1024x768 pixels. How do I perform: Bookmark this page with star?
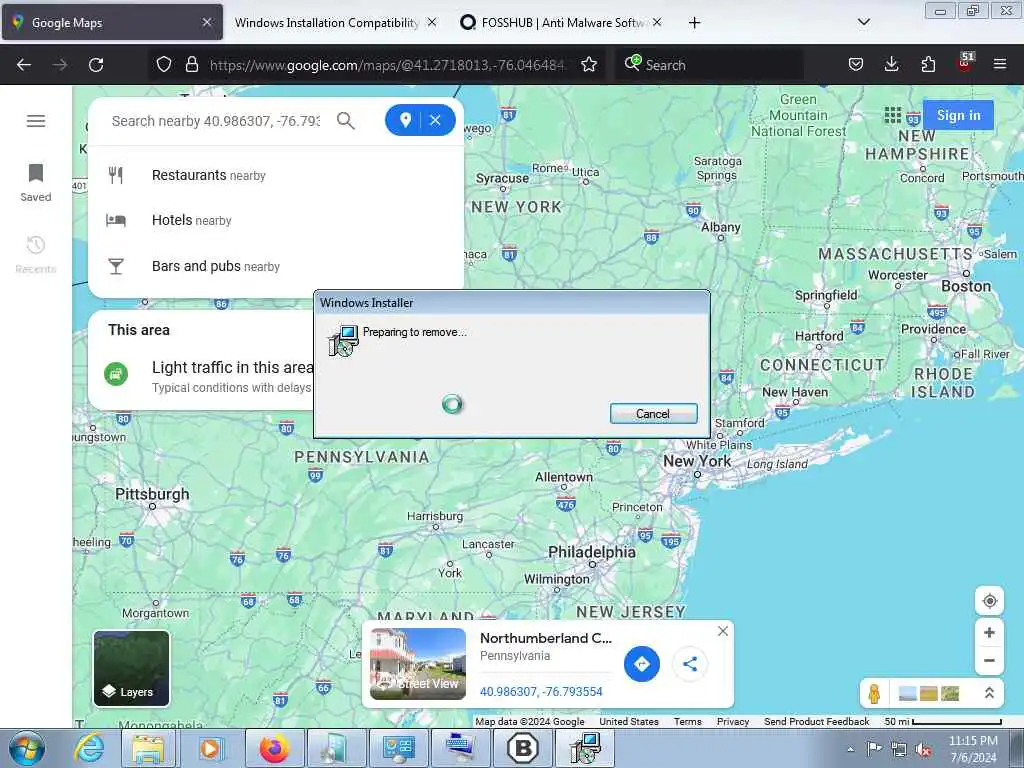589,65
